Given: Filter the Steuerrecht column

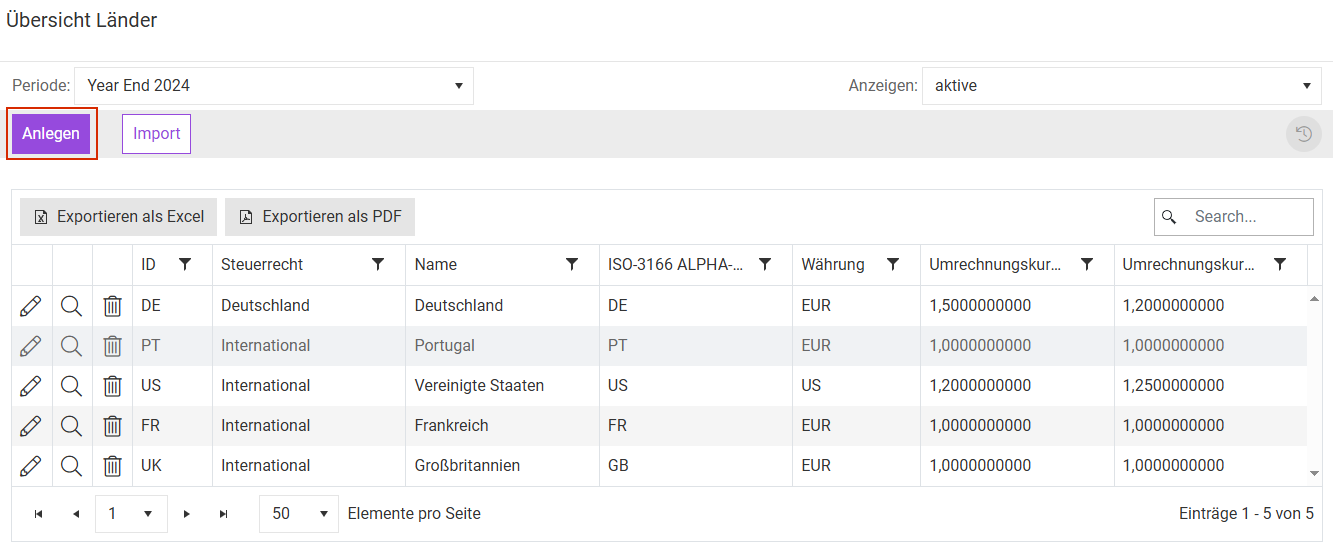Looking at the screenshot, I should click(x=378, y=265).
